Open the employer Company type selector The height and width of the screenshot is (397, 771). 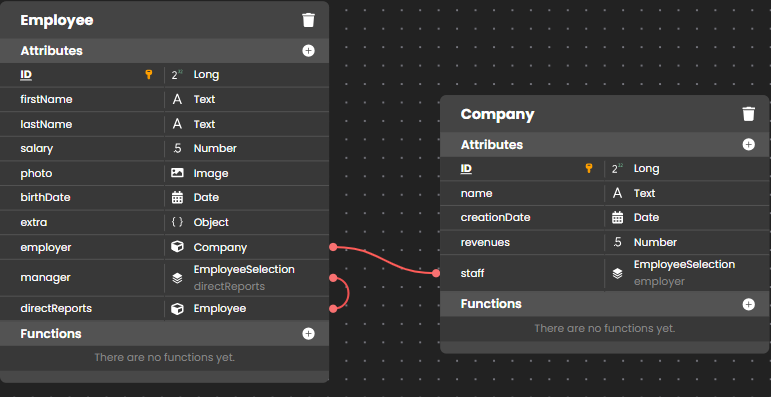246,247
